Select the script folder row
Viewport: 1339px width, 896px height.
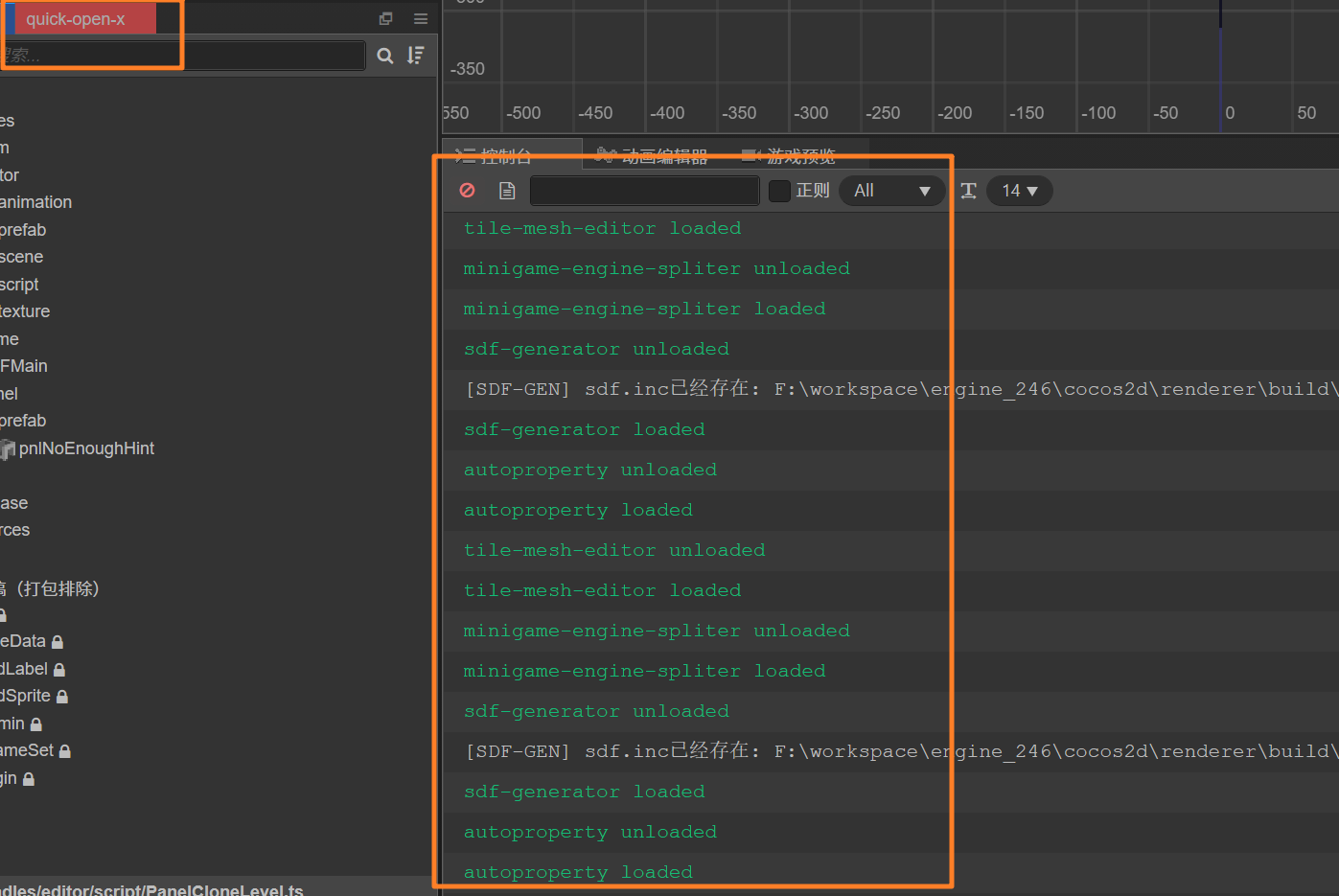pyautogui.click(x=19, y=285)
